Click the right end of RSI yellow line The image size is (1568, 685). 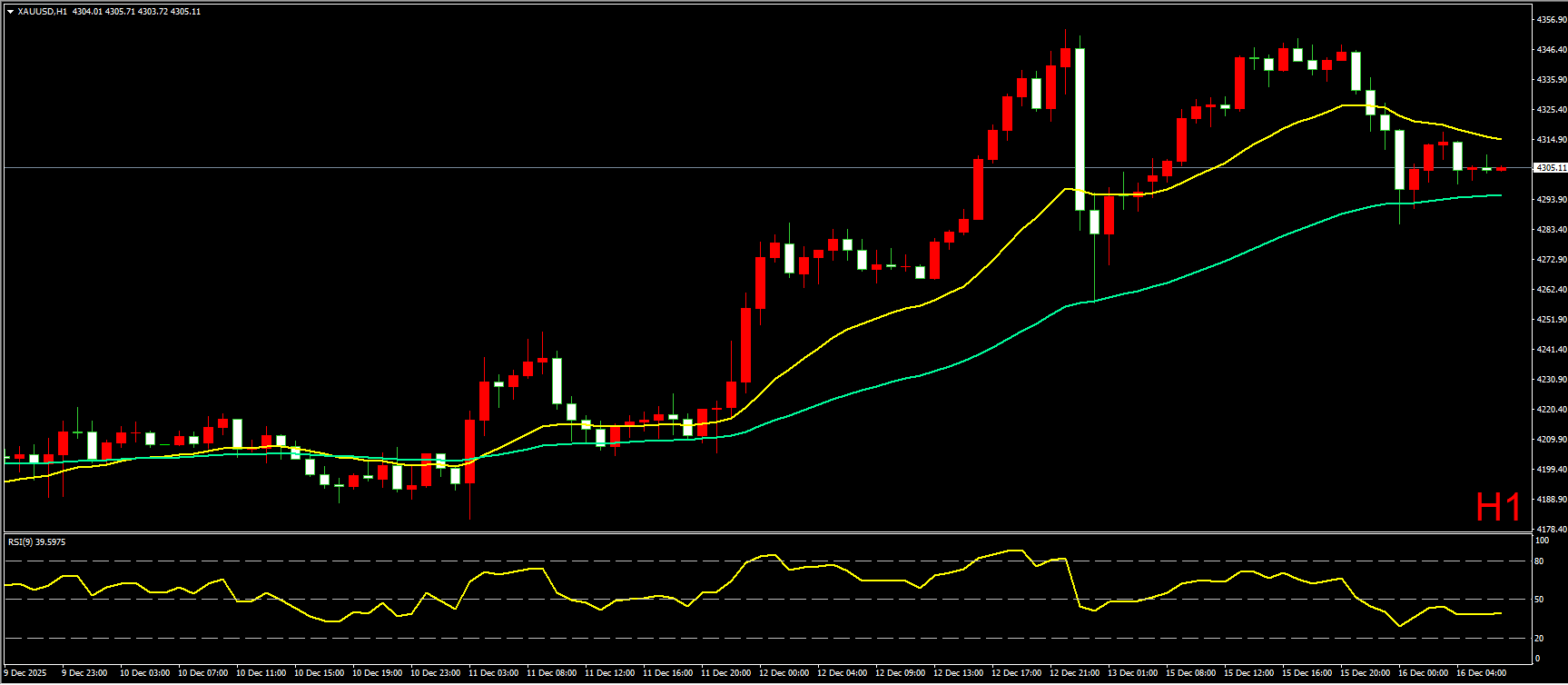point(1501,613)
